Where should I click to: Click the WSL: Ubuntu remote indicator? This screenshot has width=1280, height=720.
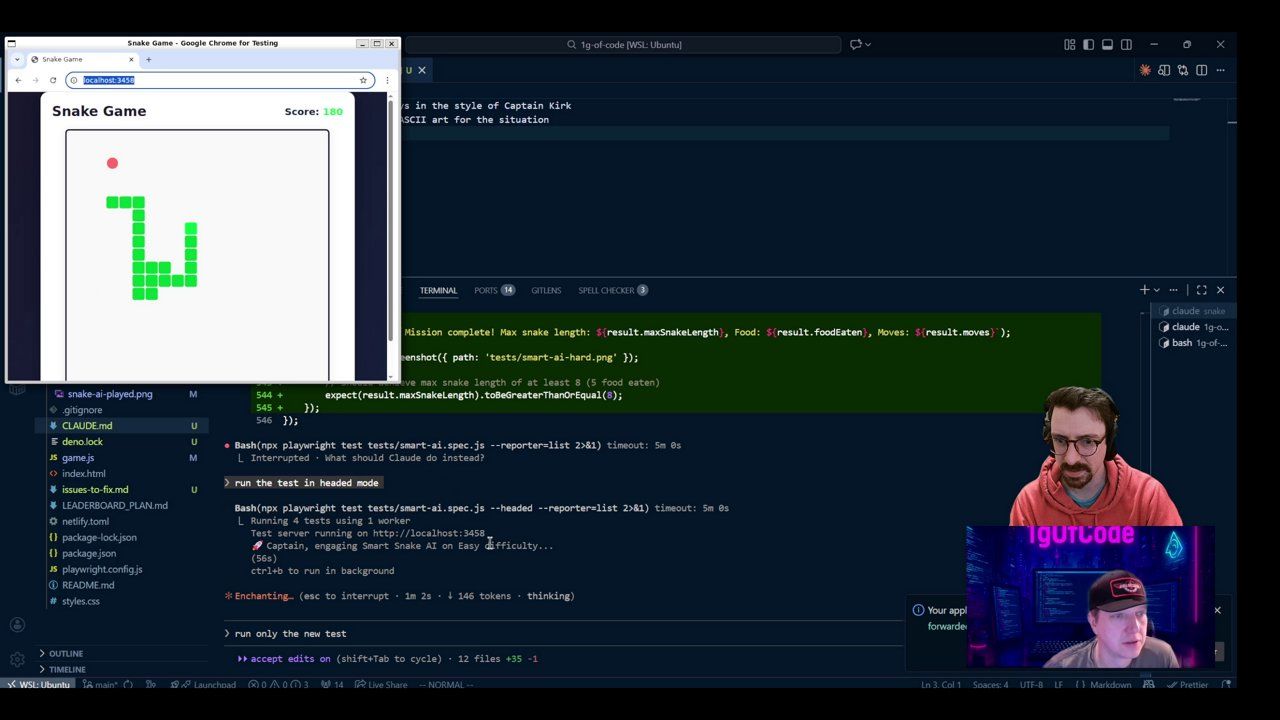coord(38,685)
